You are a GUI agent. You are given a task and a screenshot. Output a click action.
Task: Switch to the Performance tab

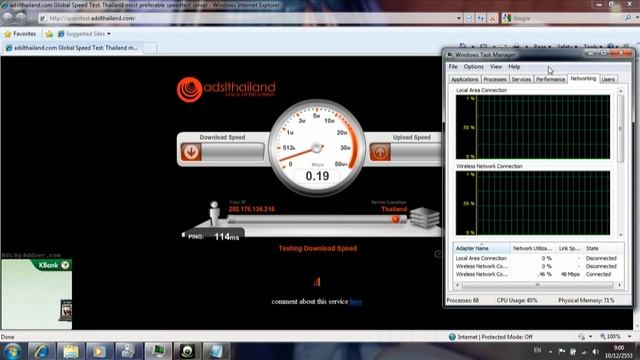550,79
